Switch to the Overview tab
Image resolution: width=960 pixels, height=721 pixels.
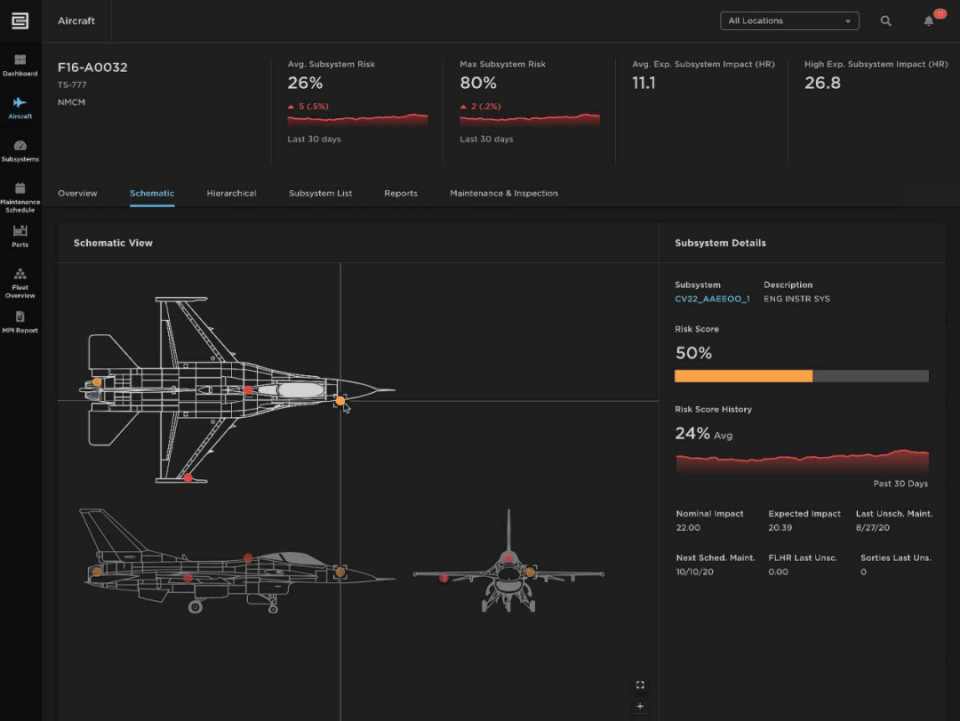click(x=77, y=193)
